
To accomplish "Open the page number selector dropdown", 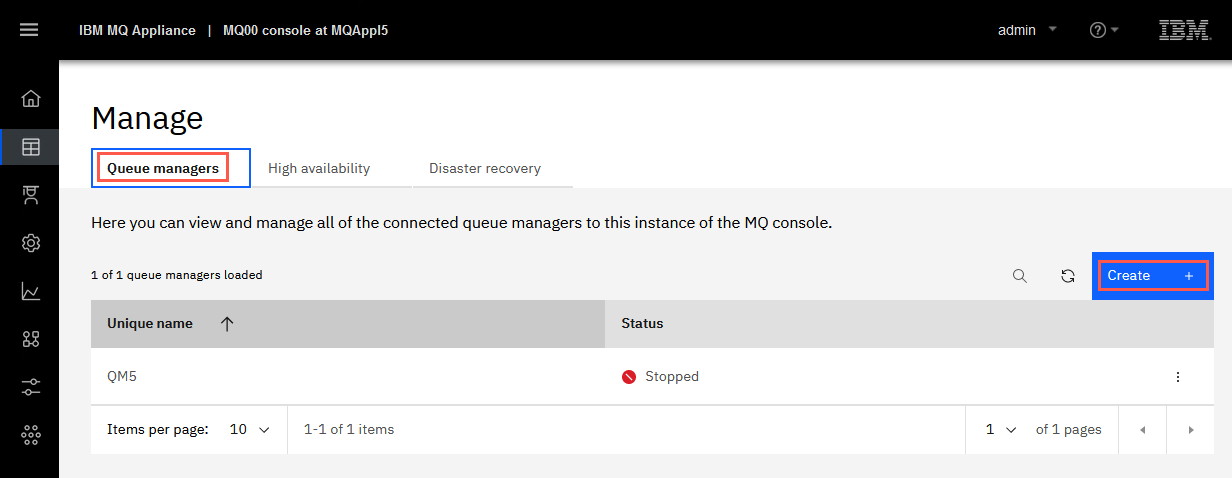I will (x=1001, y=429).
